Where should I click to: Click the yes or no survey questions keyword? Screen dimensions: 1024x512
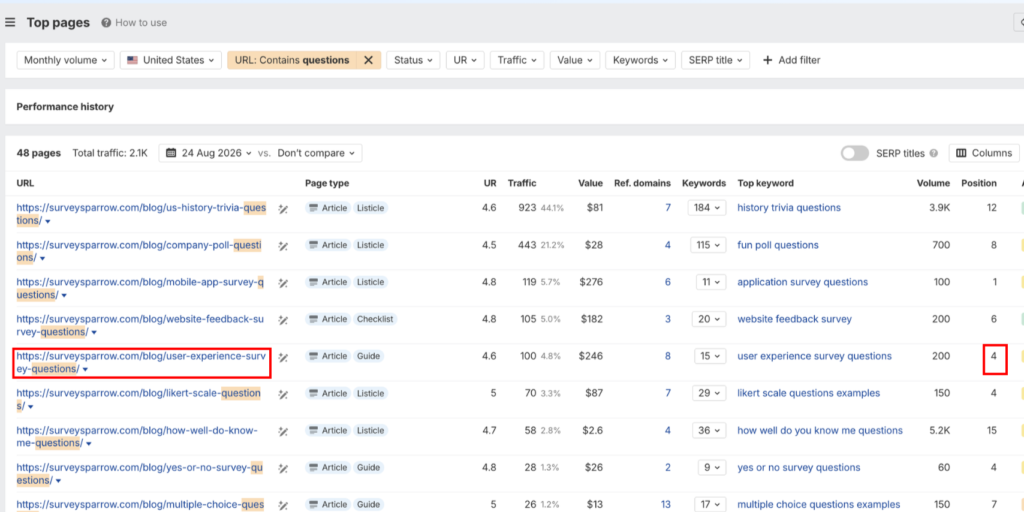click(x=799, y=468)
